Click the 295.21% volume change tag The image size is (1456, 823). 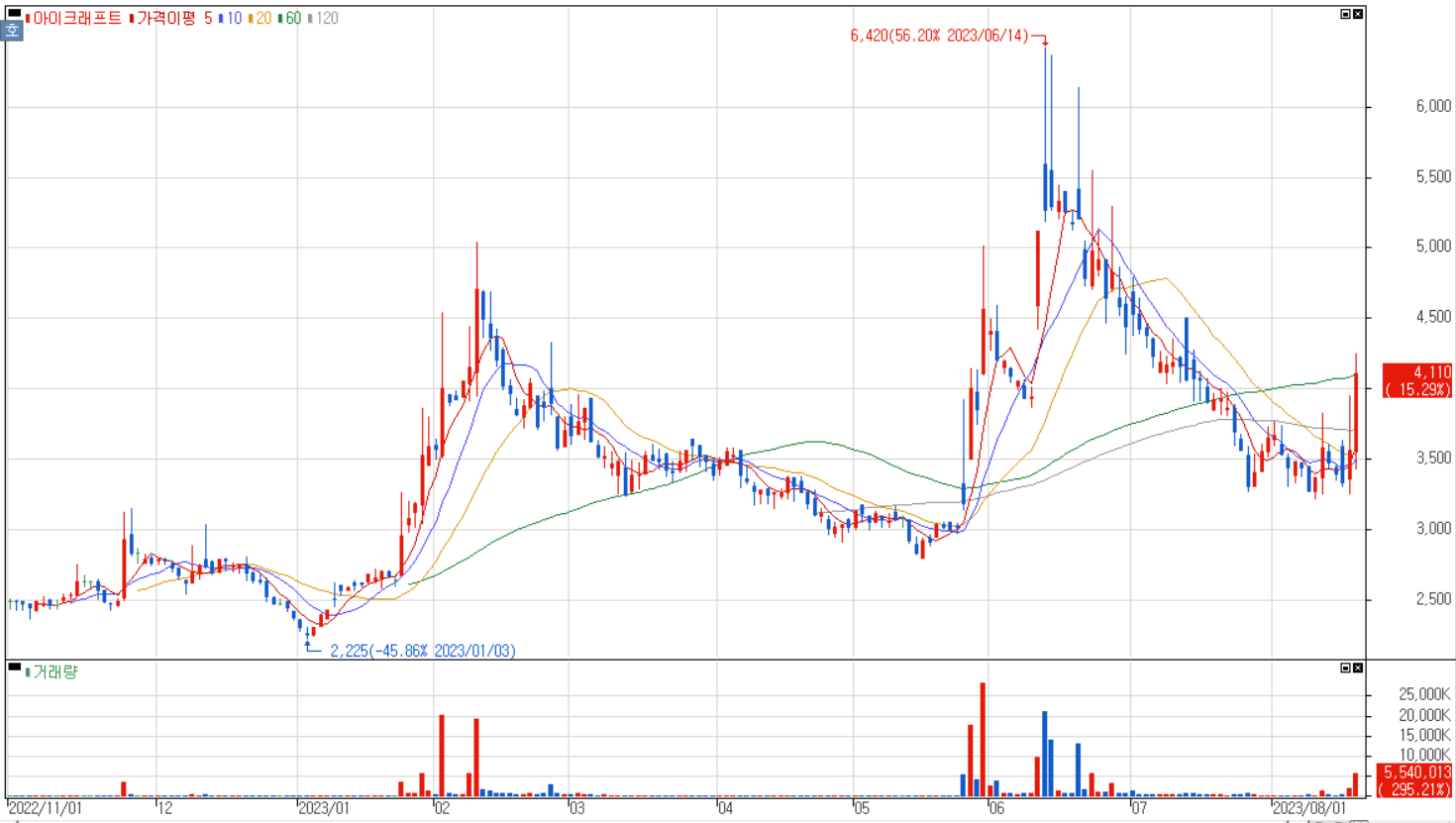[x=1414, y=789]
